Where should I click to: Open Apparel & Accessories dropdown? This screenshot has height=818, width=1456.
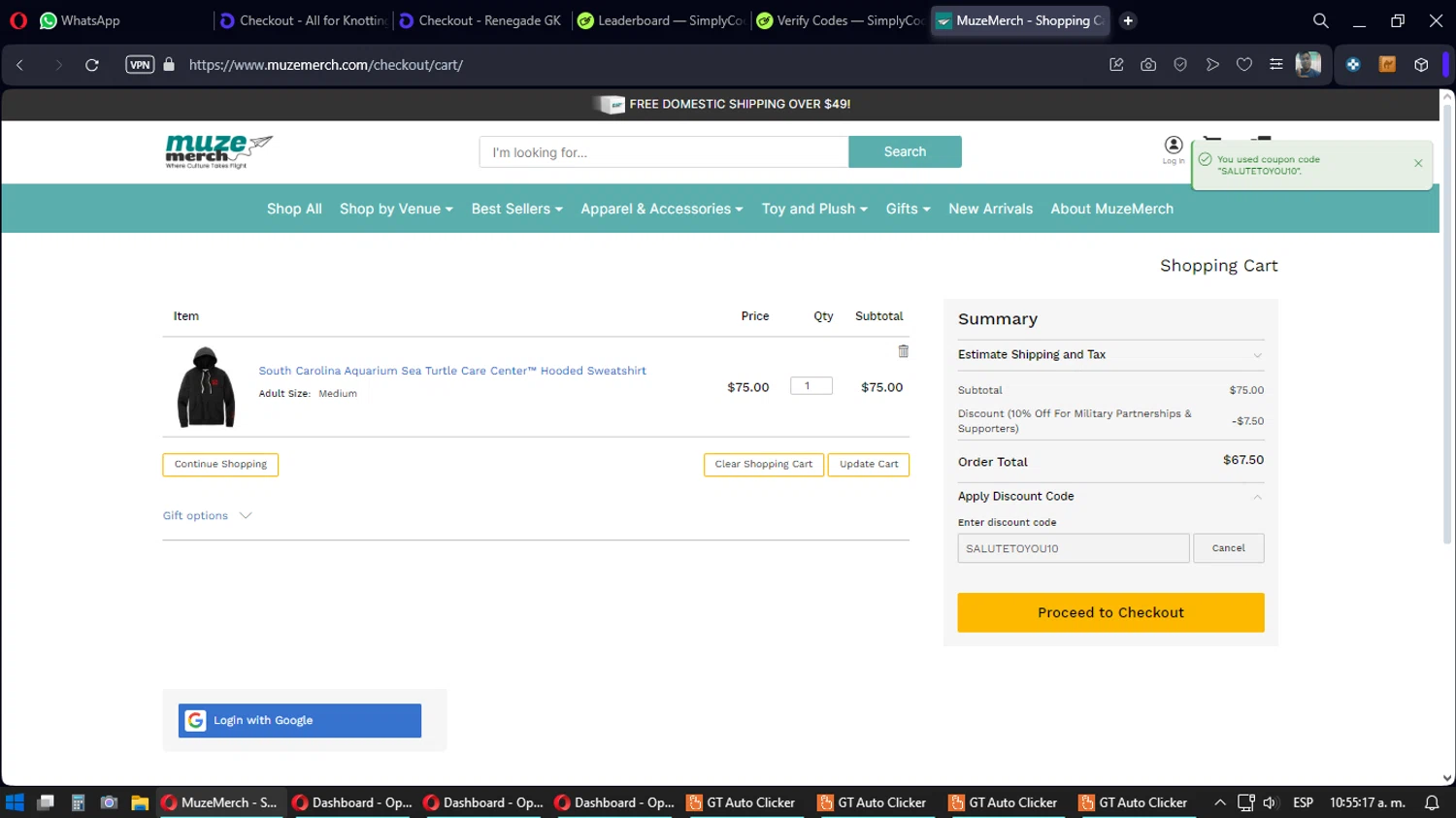pos(662,209)
